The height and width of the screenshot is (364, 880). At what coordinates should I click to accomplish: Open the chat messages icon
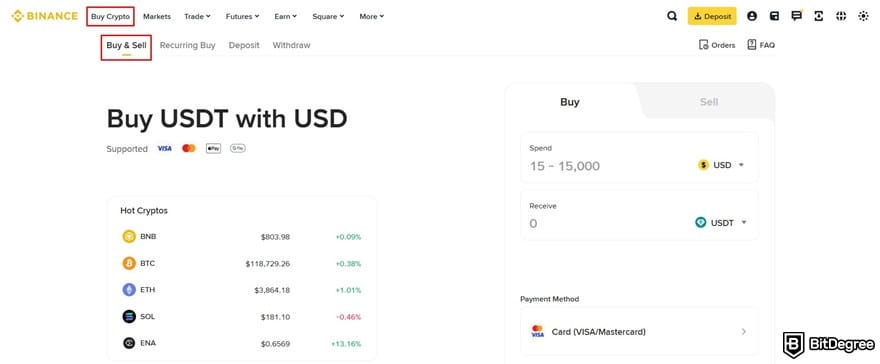pyautogui.click(x=796, y=16)
